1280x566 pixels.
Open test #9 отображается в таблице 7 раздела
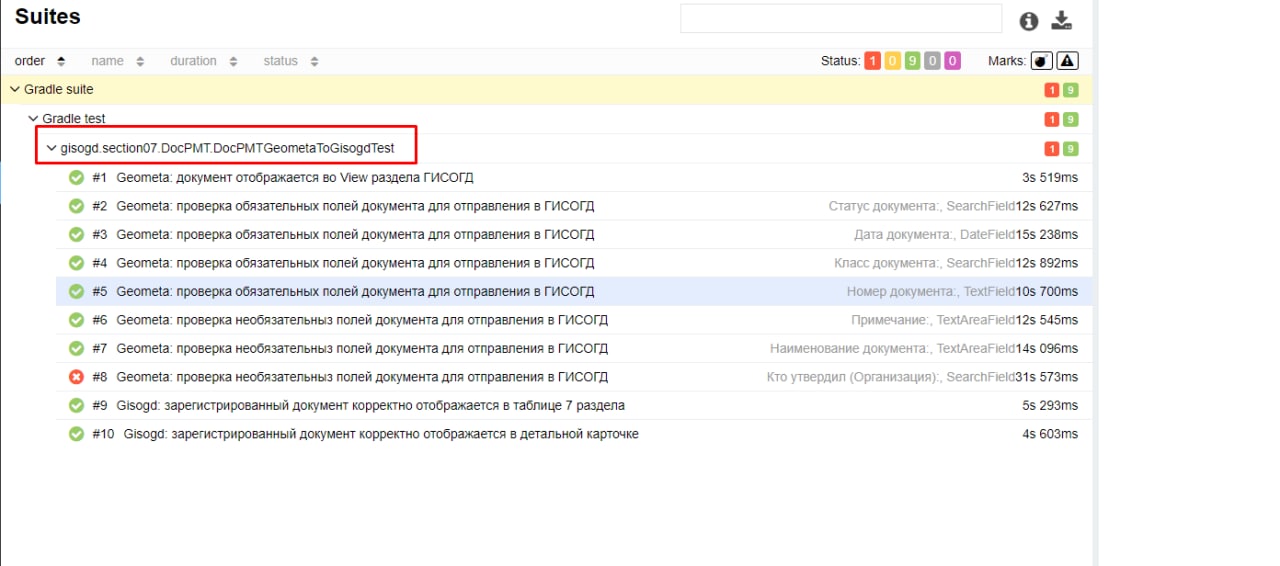[574, 406]
